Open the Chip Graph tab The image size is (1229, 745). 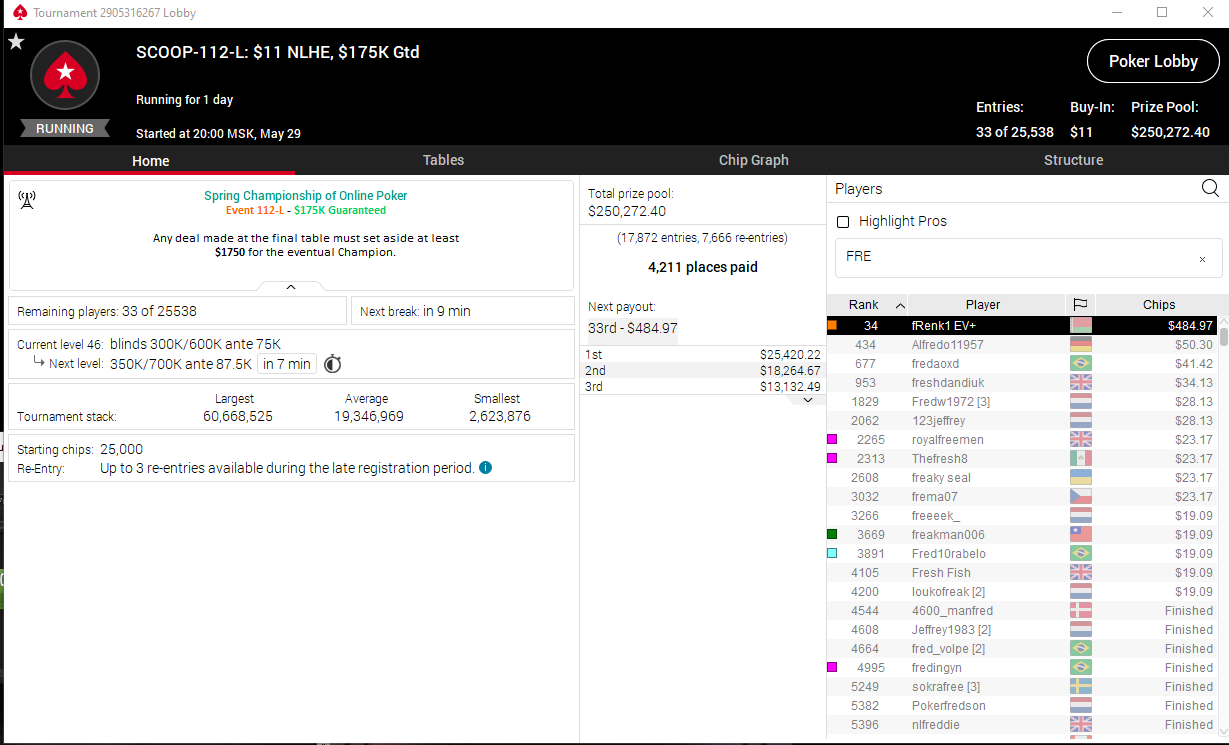753,160
